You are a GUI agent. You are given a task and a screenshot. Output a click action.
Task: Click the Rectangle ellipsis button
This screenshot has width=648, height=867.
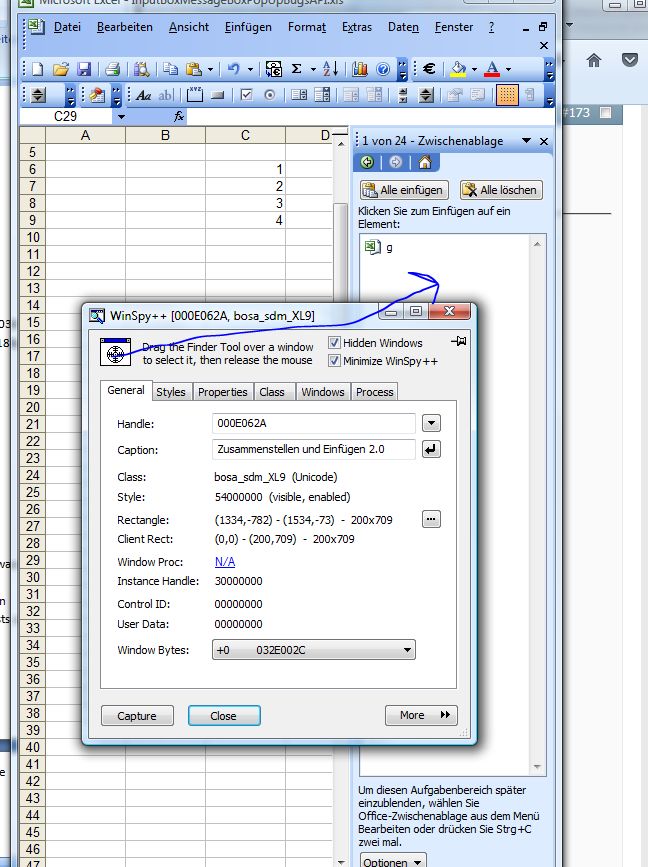(x=431, y=519)
